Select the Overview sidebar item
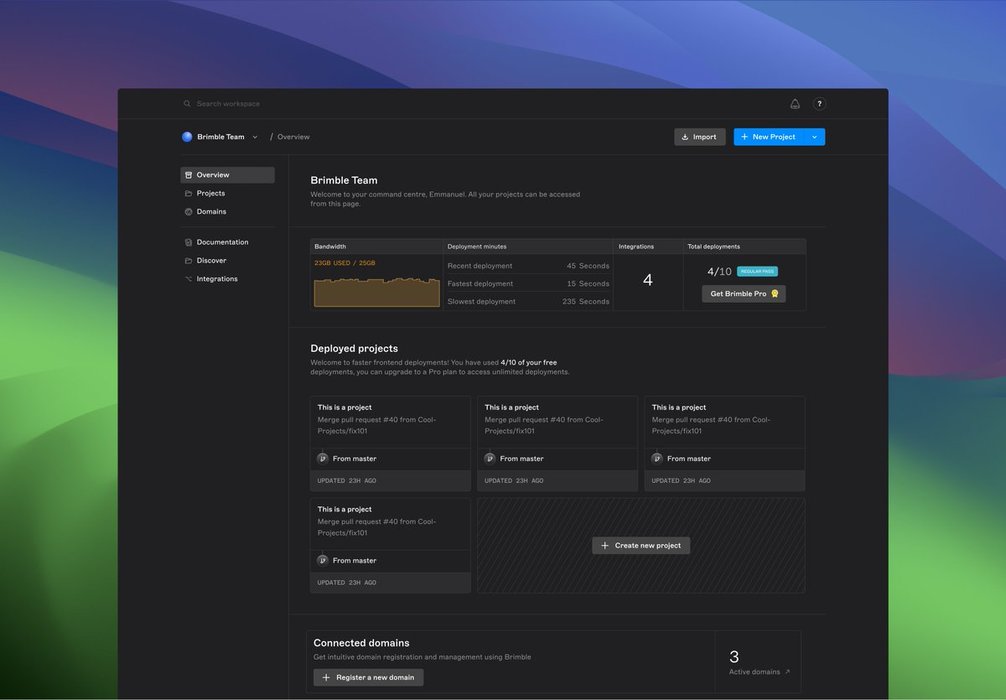 point(227,175)
